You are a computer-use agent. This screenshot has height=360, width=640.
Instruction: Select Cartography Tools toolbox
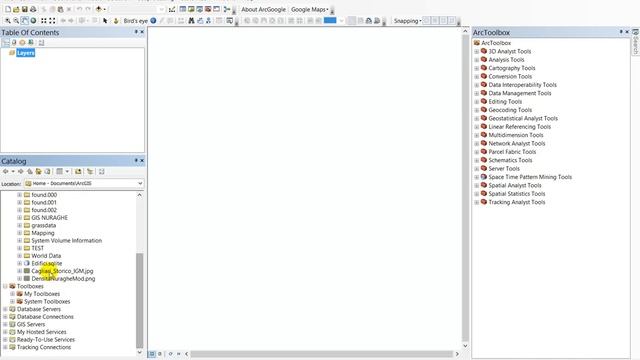(511, 68)
